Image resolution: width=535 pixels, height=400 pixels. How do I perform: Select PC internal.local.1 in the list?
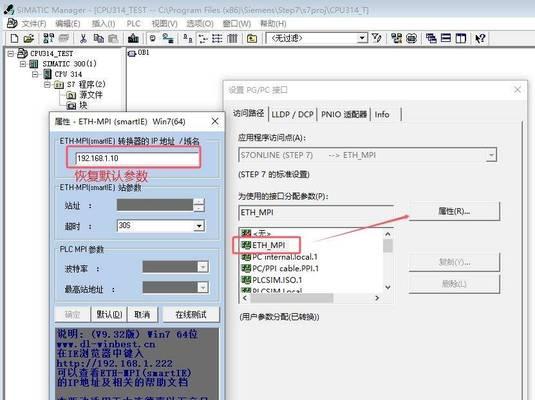pyautogui.click(x=279, y=257)
